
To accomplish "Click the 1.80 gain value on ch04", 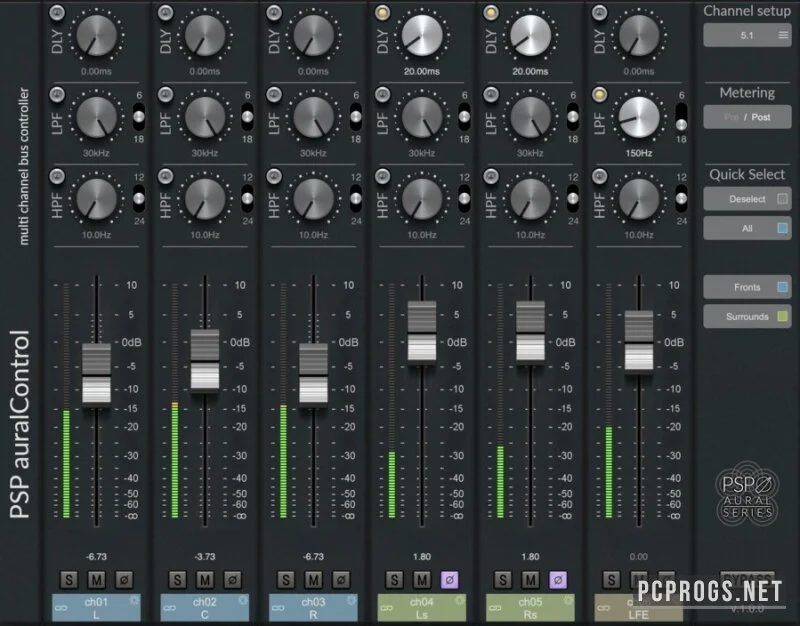I will [x=422, y=557].
